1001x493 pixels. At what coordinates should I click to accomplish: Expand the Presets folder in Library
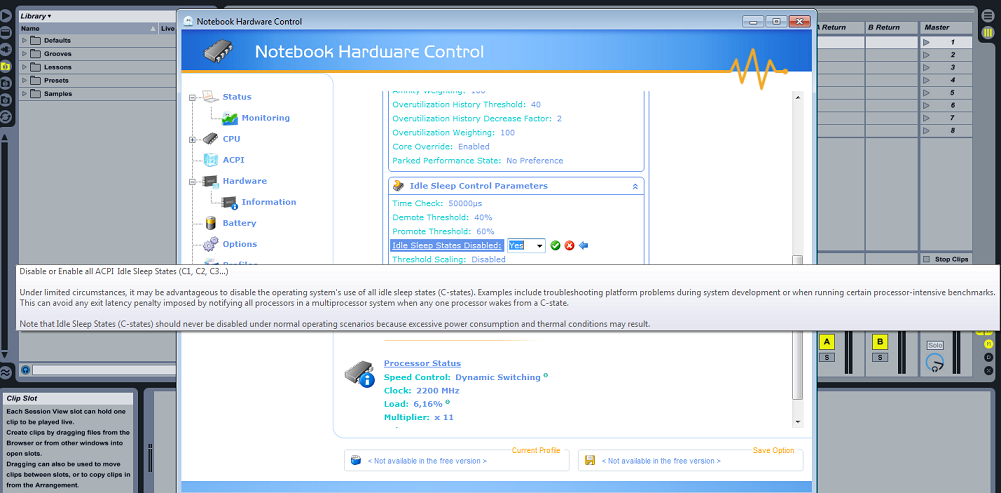pyautogui.click(x=24, y=80)
